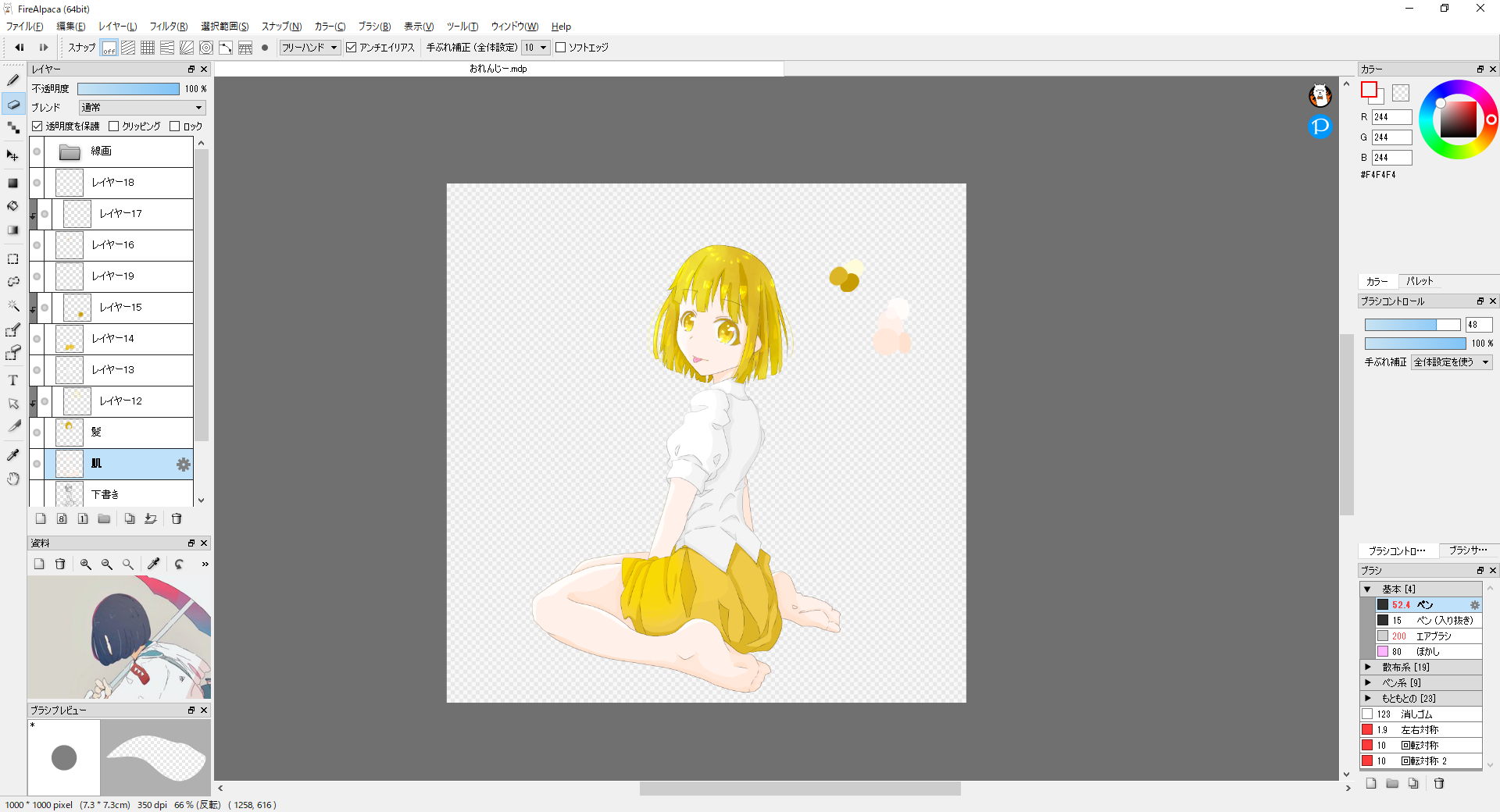This screenshot has height=812, width=1500.
Task: Open the ブレンド mode dropdown
Action: click(x=141, y=108)
